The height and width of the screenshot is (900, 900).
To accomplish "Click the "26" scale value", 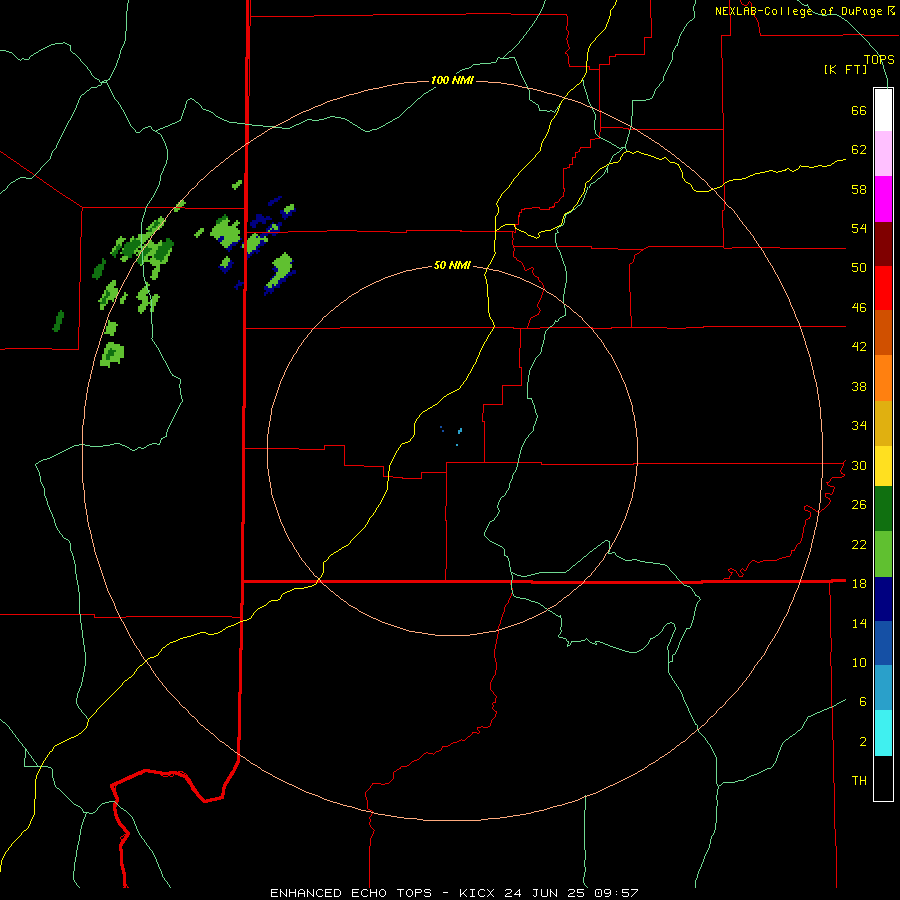I will 859,505.
